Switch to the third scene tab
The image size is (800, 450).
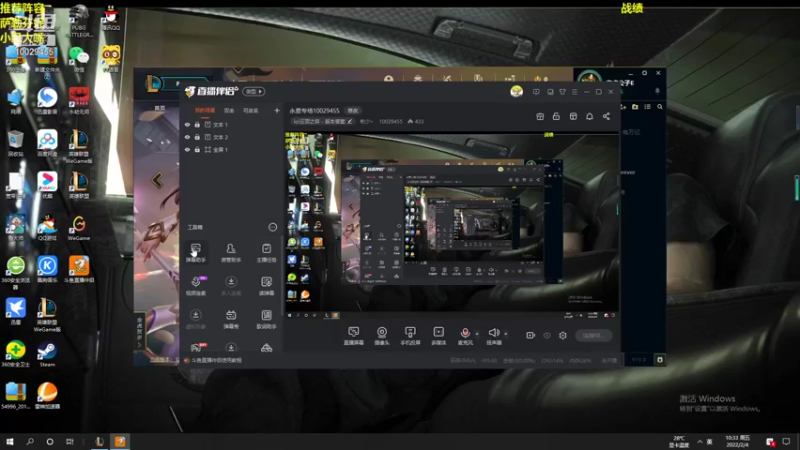[x=251, y=110]
